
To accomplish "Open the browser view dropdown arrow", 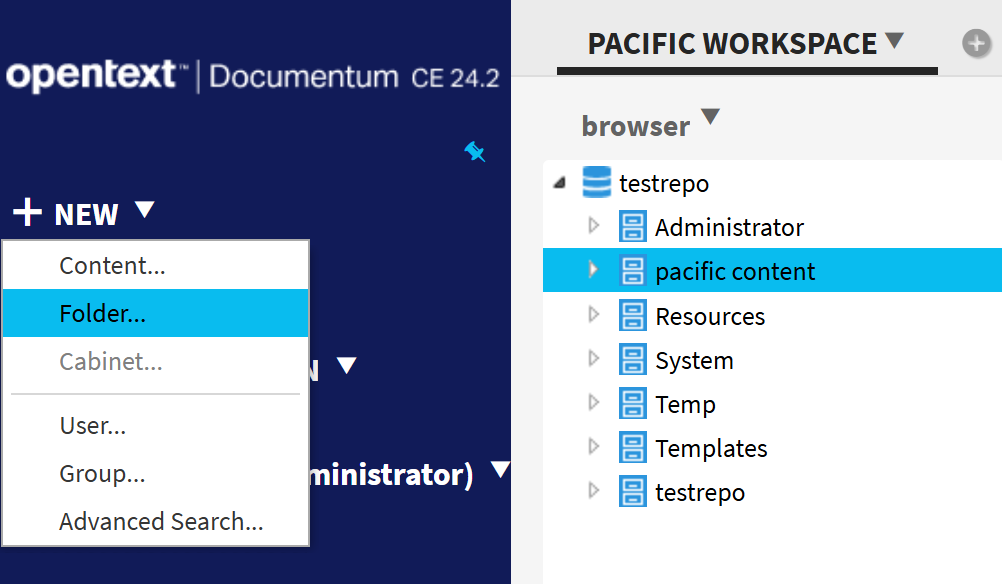I will pos(710,117).
